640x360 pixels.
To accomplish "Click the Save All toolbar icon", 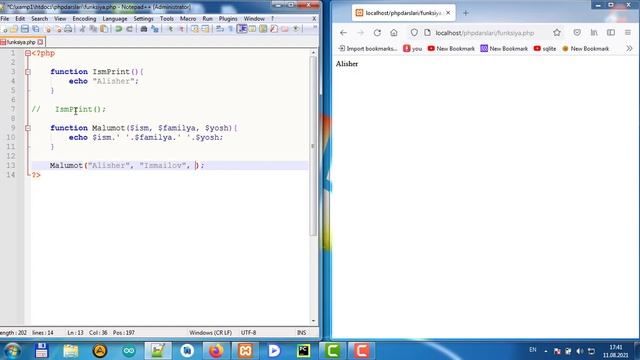I will tap(36, 29).
